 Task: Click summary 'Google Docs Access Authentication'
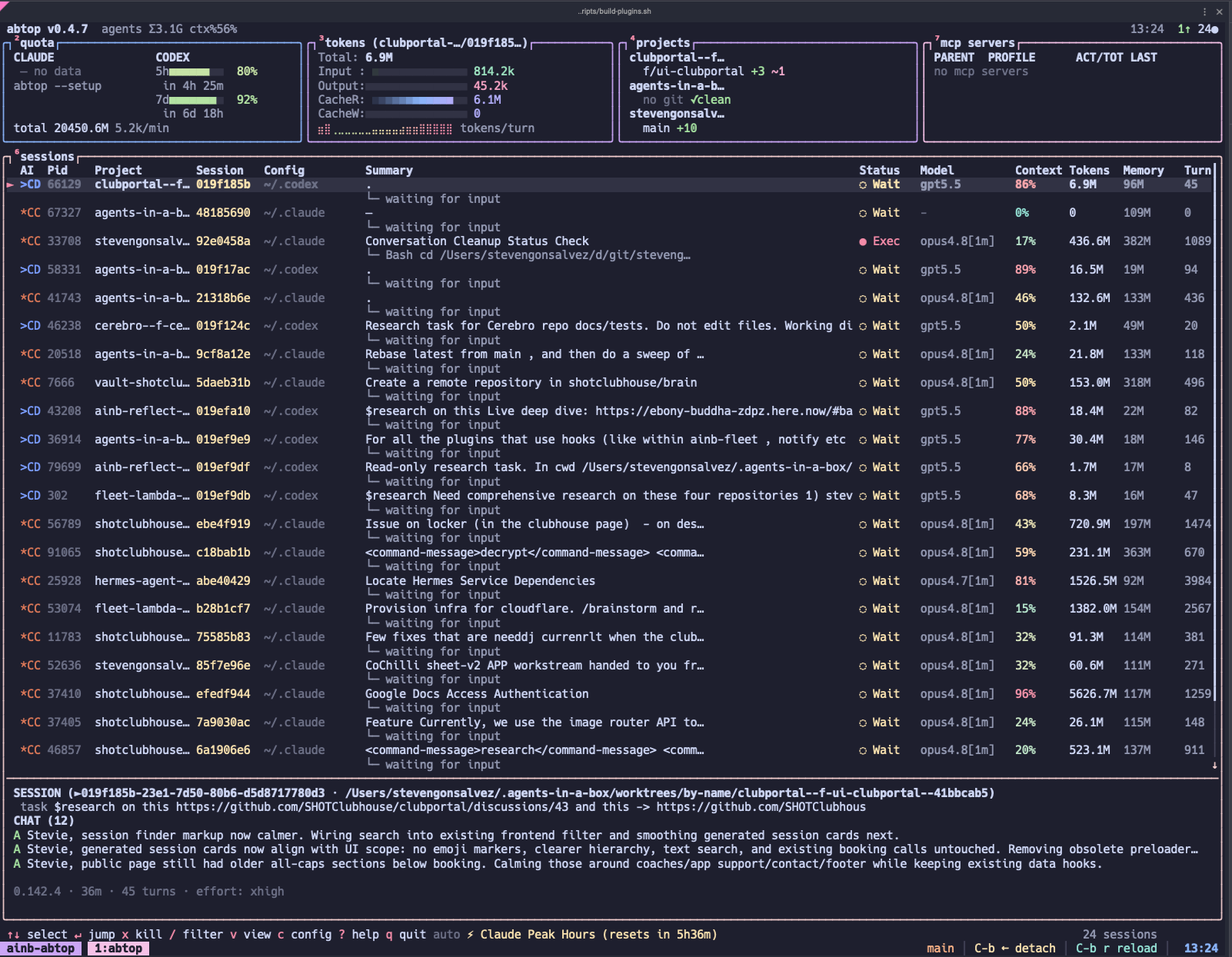point(477,694)
